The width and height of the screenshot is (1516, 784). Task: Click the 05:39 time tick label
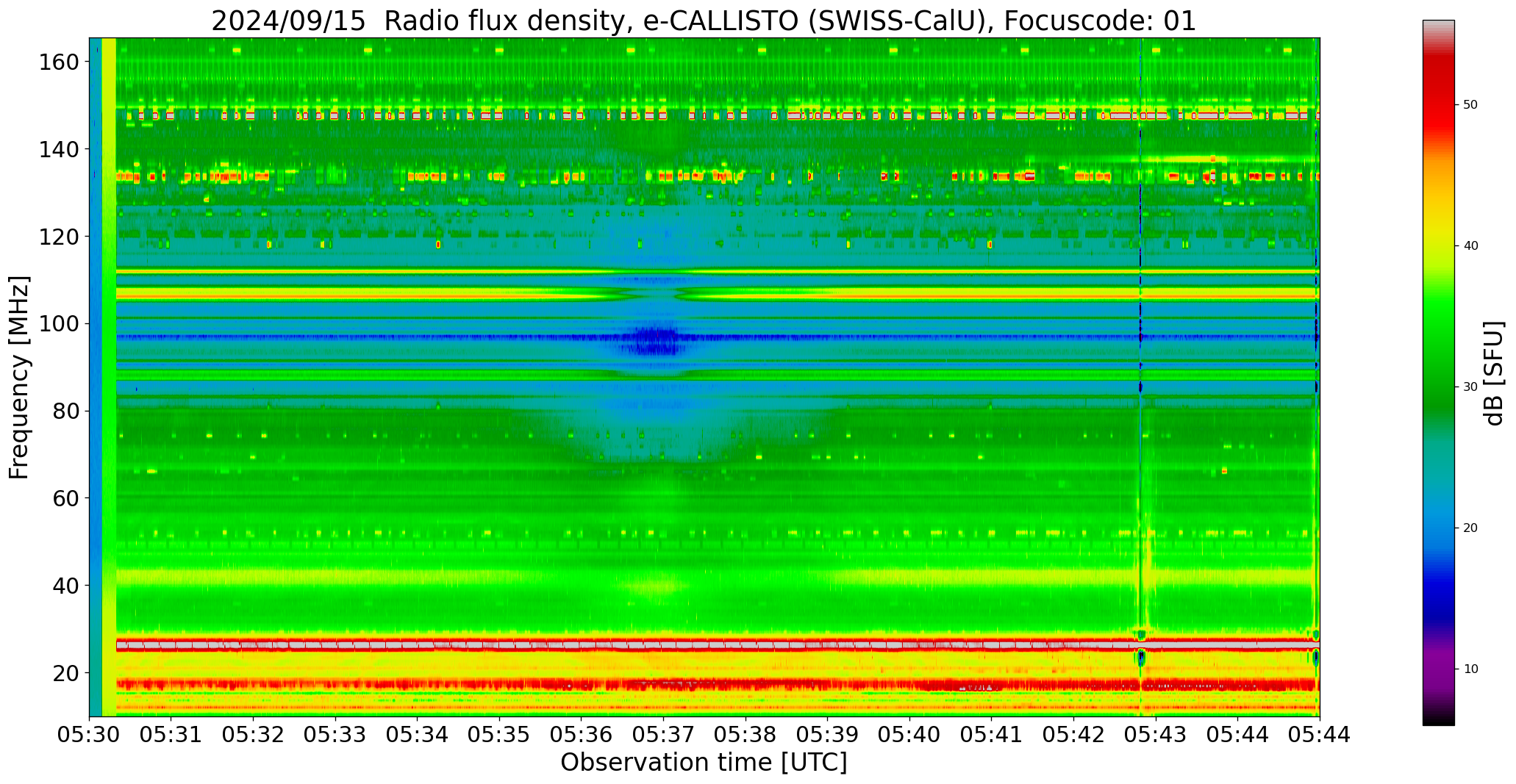[x=828, y=735]
